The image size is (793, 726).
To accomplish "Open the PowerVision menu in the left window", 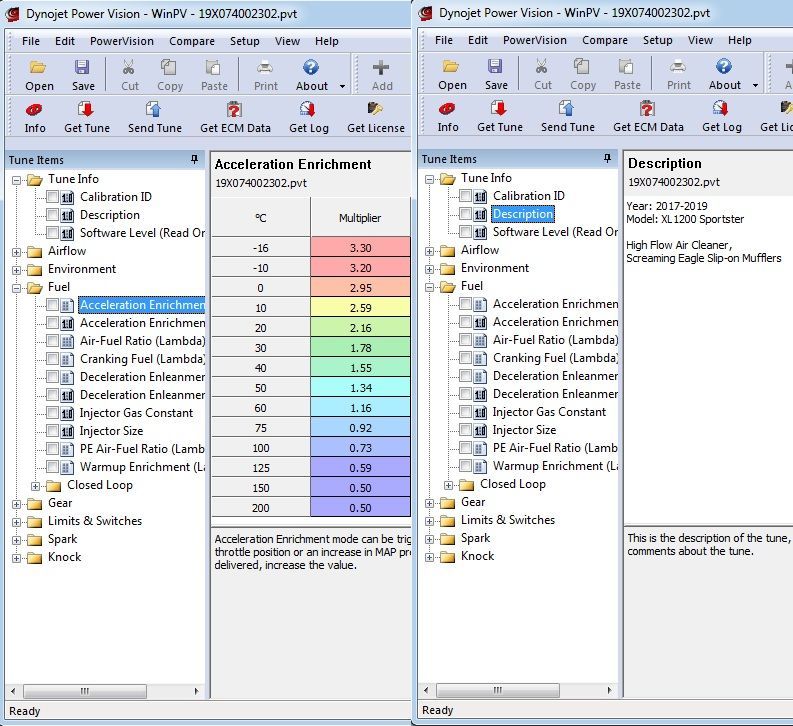I will coord(122,41).
